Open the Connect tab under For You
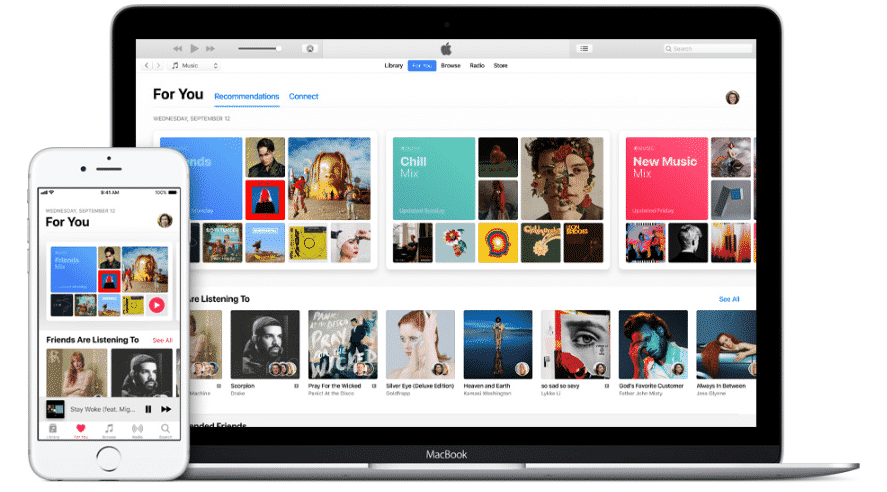Image resolution: width=887 pixels, height=492 pixels. pyautogui.click(x=303, y=97)
